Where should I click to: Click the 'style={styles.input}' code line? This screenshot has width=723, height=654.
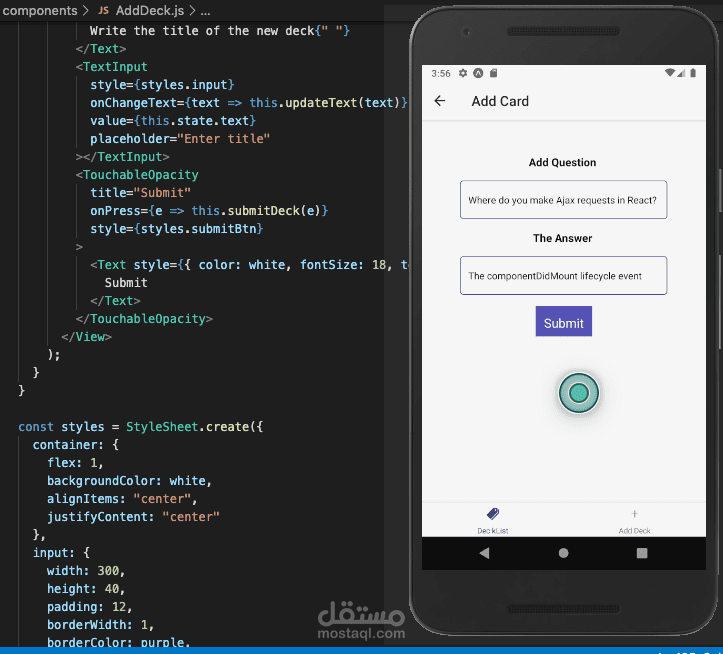click(x=162, y=85)
